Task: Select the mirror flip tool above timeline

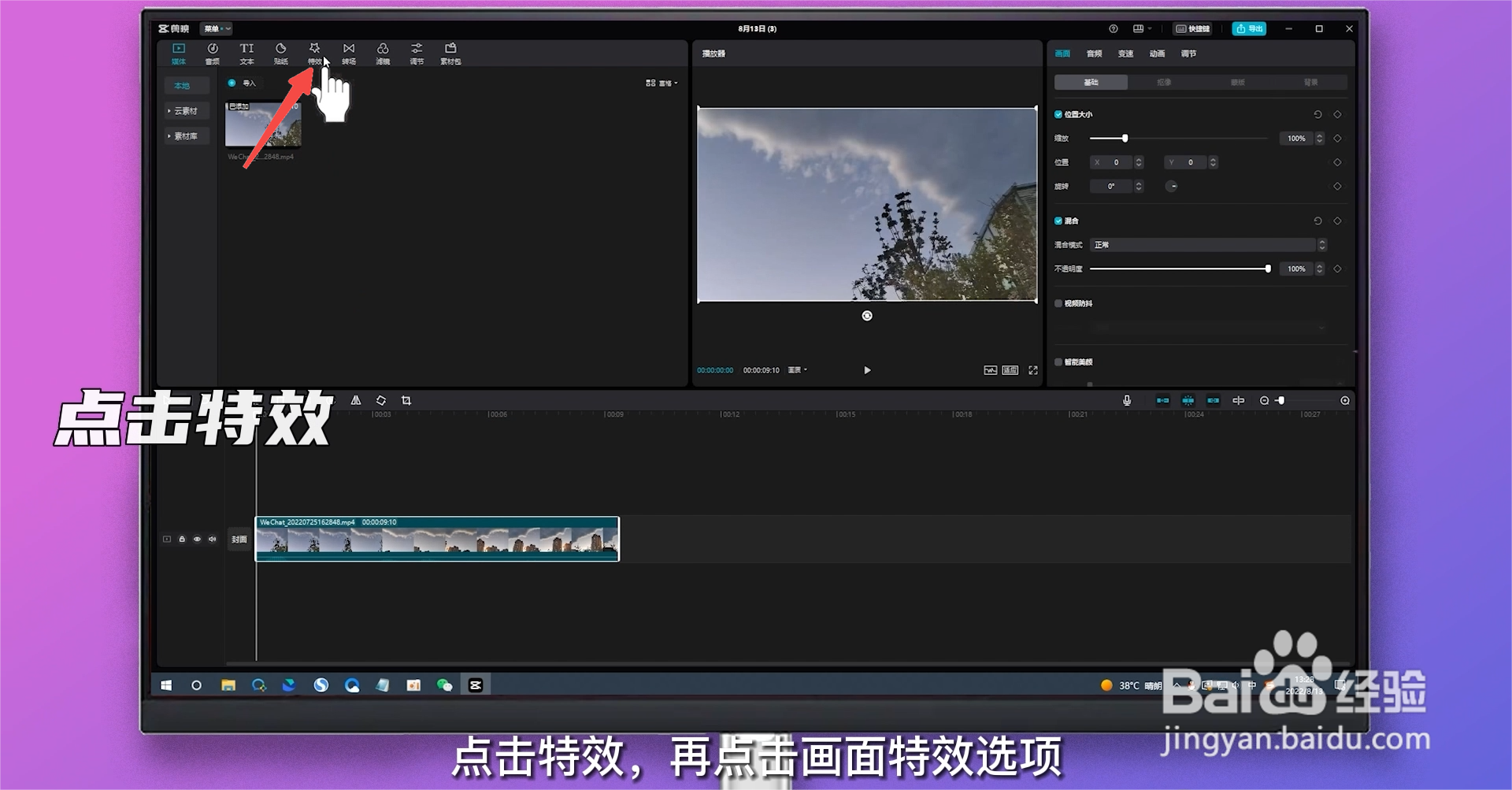Action: coord(355,399)
